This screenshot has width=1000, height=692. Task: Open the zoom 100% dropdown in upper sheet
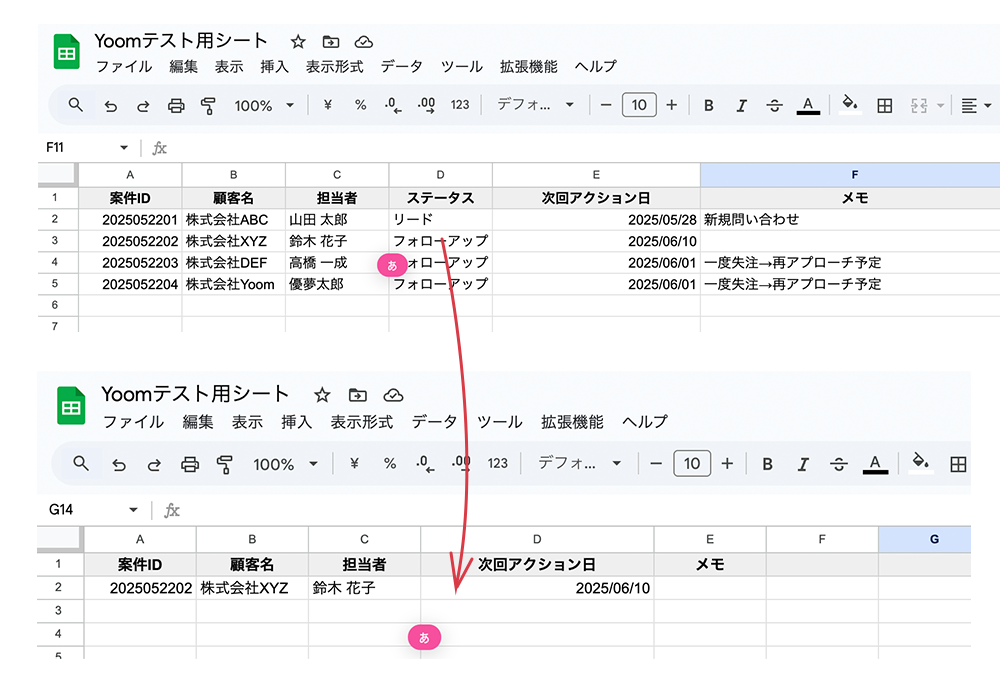[264, 105]
